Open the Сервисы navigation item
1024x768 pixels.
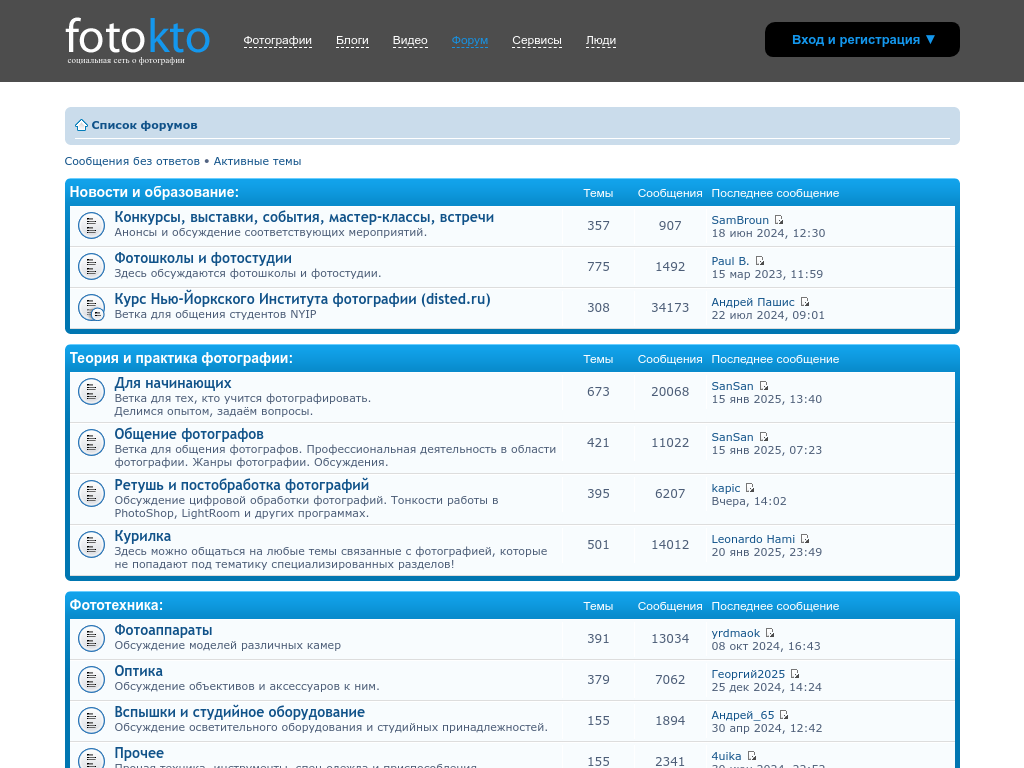[537, 41]
